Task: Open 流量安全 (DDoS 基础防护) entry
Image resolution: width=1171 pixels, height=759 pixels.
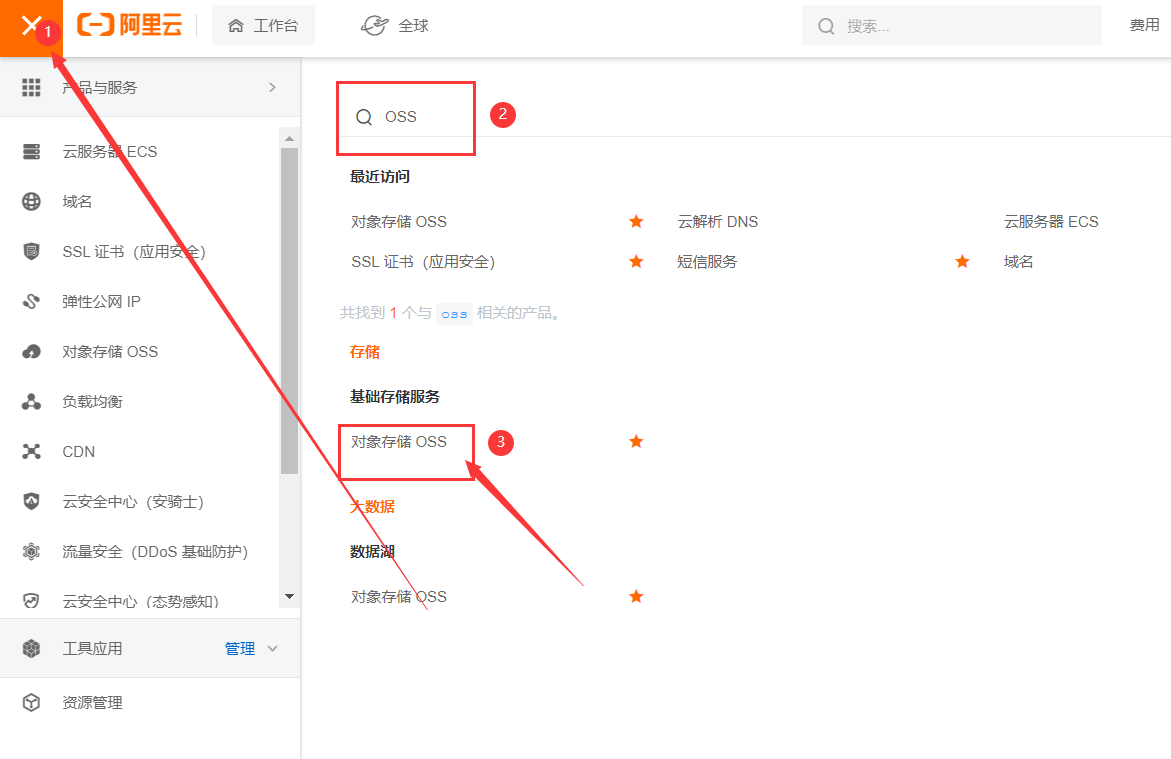Action: pyautogui.click(x=155, y=552)
